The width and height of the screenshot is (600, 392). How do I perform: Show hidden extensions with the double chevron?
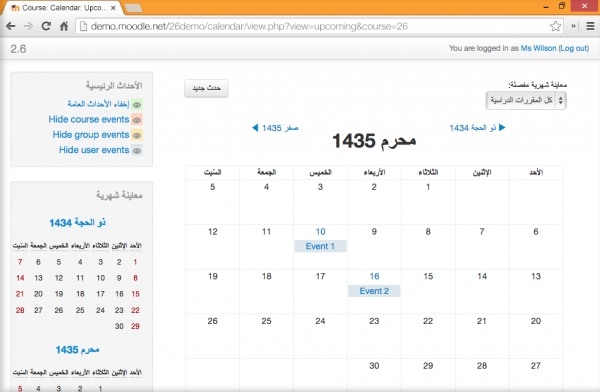click(574, 26)
